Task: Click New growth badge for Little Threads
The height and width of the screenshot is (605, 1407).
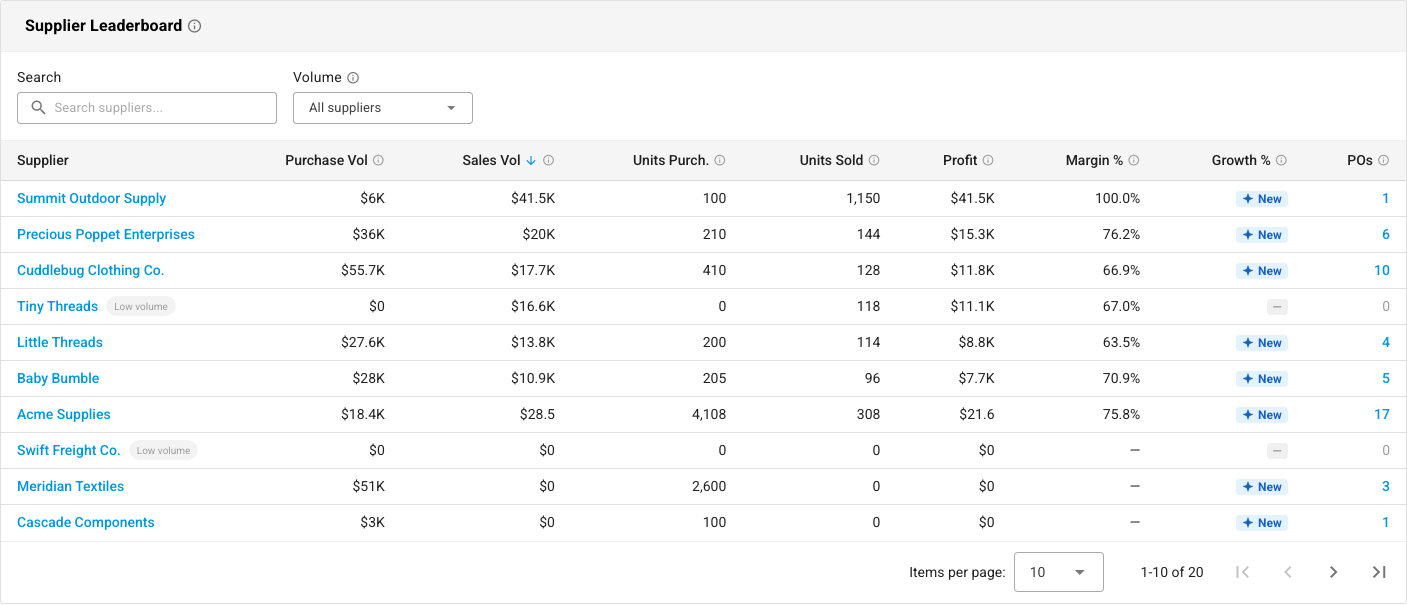Action: tap(1262, 343)
